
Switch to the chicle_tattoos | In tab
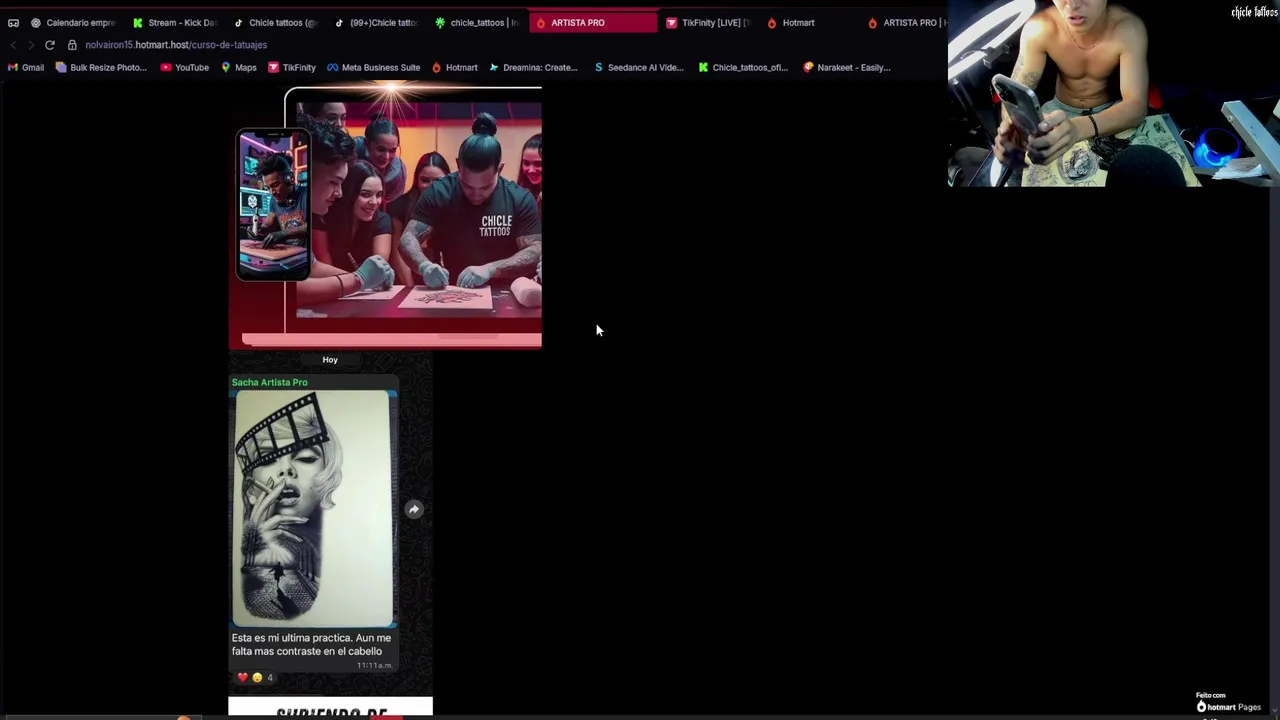coord(476,22)
